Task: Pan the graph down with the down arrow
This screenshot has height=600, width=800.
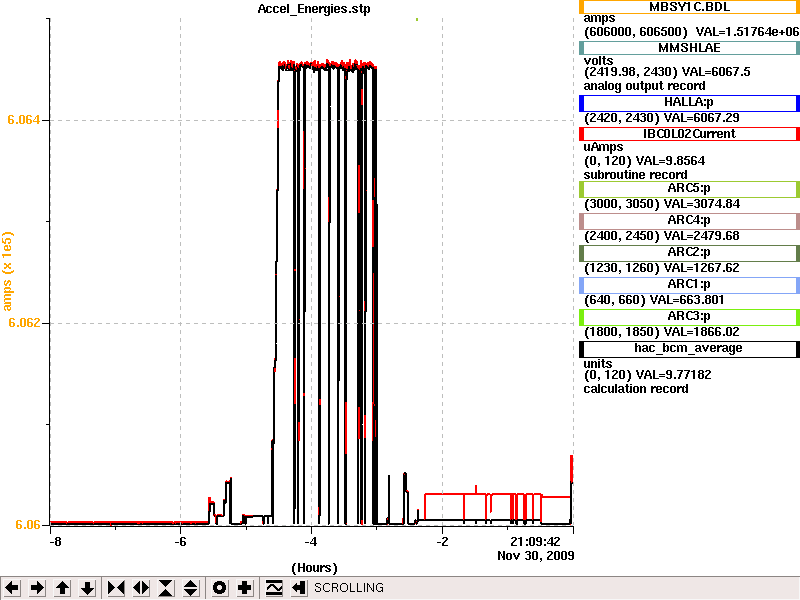Action: (x=87, y=588)
